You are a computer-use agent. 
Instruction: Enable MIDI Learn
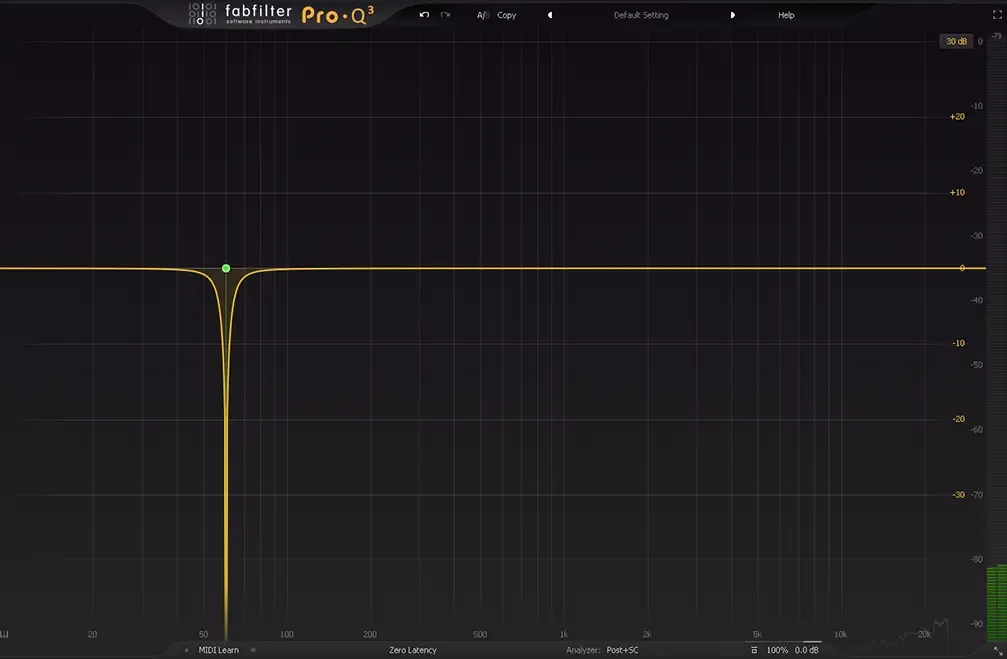(x=218, y=650)
